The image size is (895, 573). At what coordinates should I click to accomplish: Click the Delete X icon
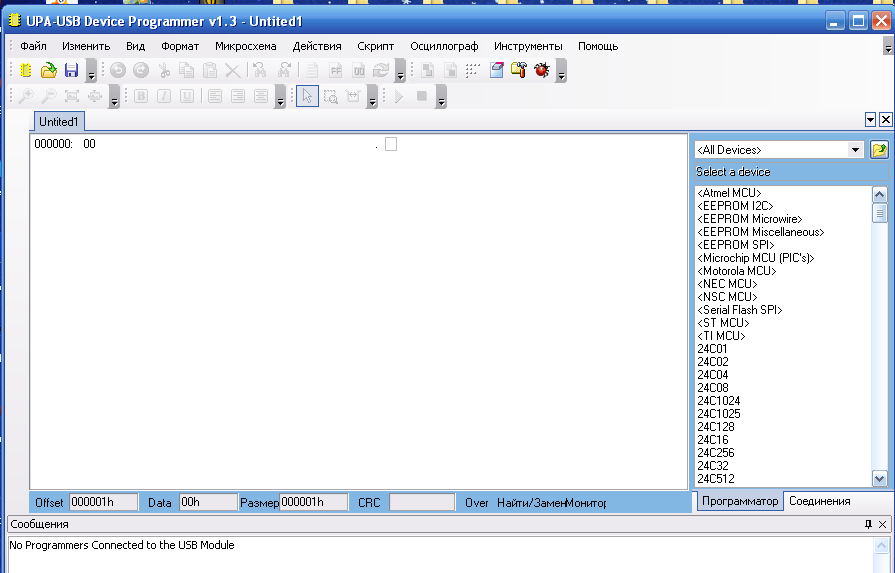[232, 70]
